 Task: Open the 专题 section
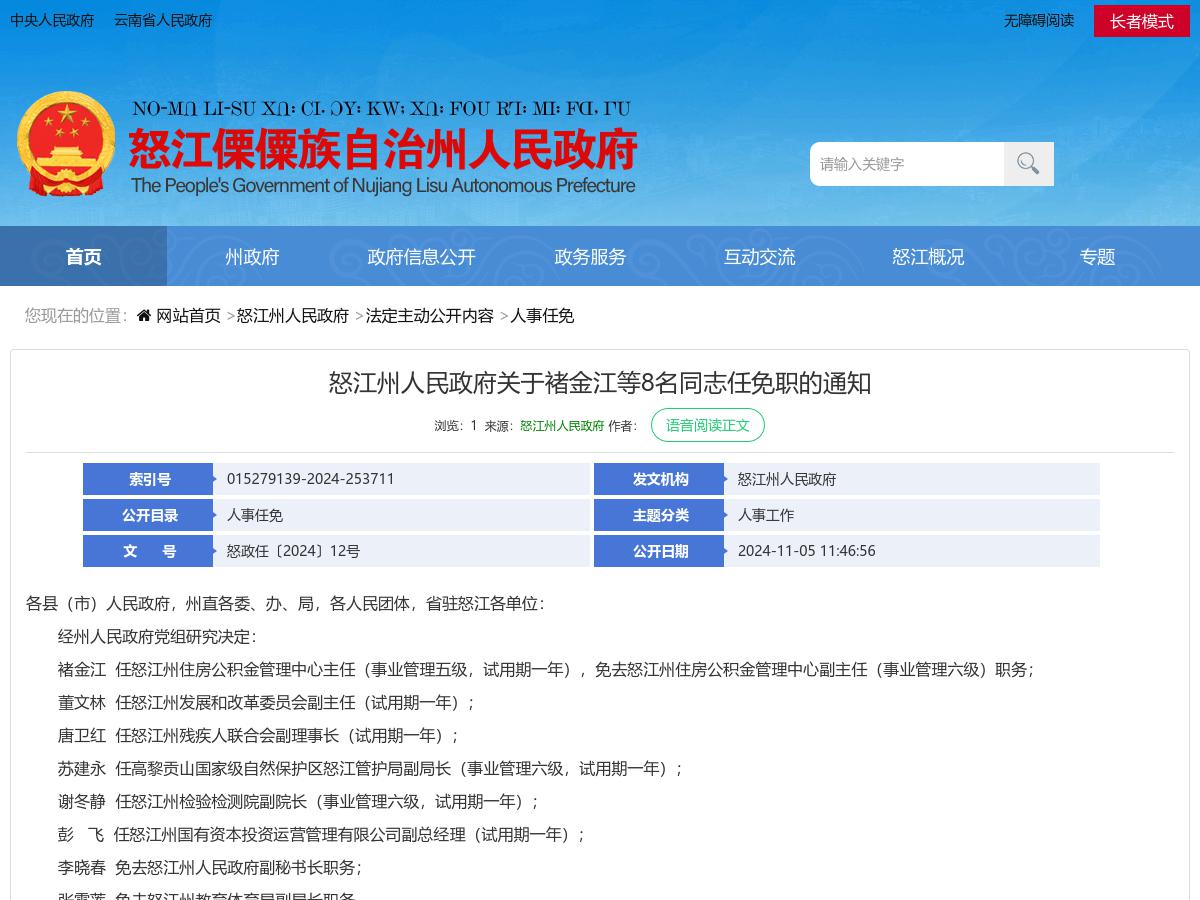(1097, 256)
